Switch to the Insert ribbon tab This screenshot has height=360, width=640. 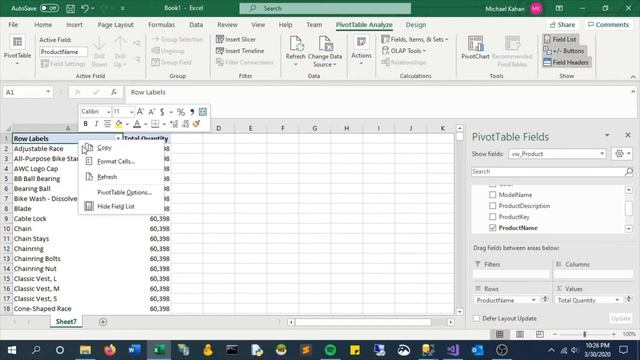point(74,25)
